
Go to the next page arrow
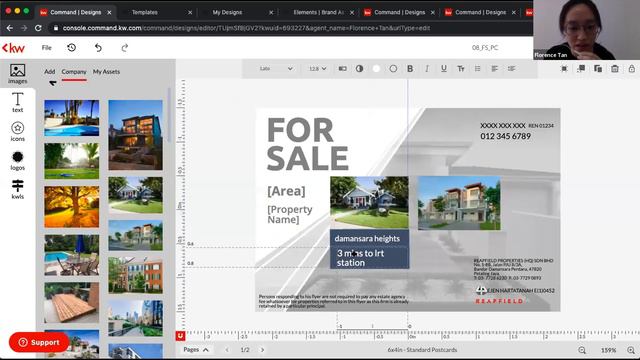click(x=262, y=350)
